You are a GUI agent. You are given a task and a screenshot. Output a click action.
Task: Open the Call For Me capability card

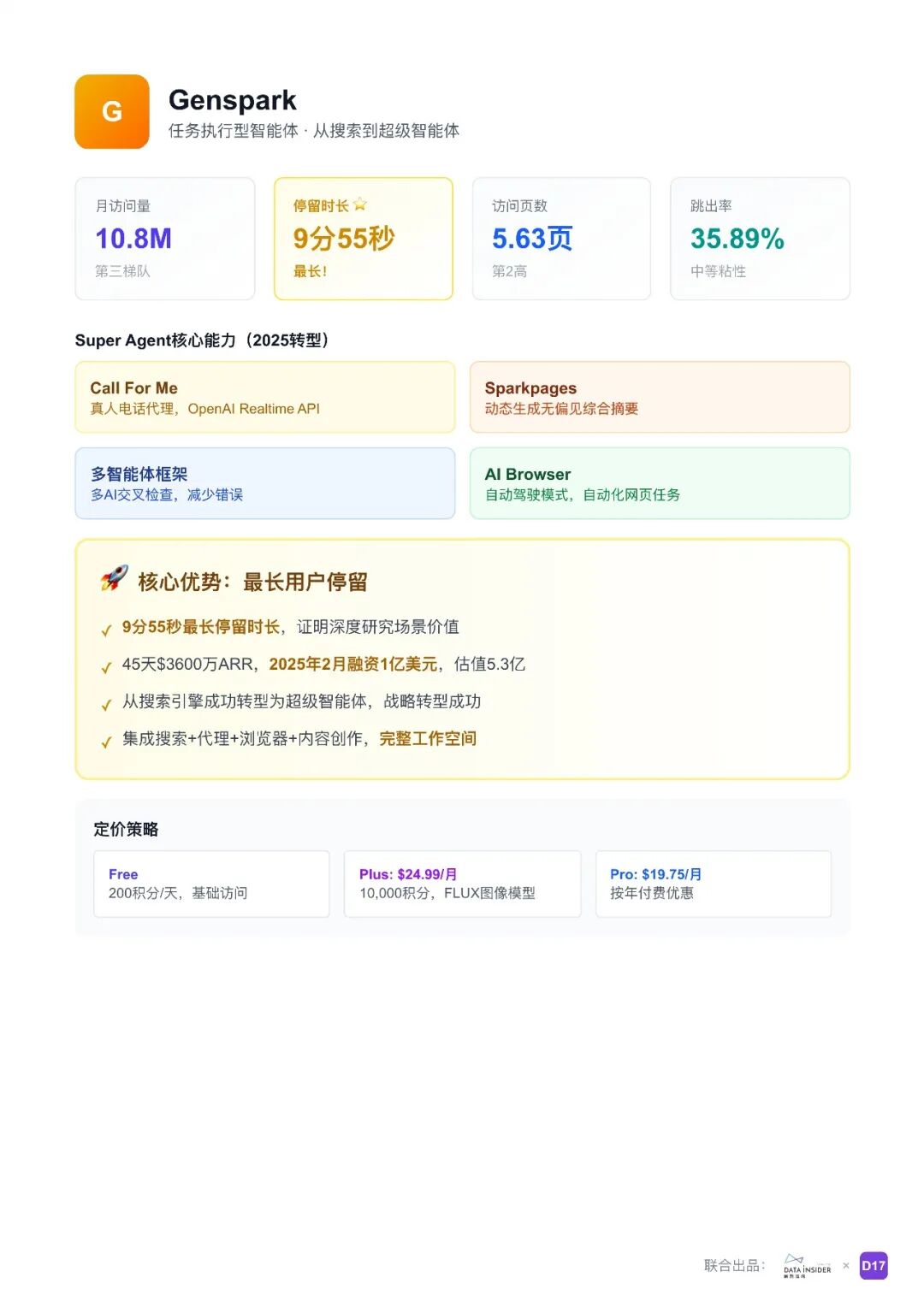265,397
